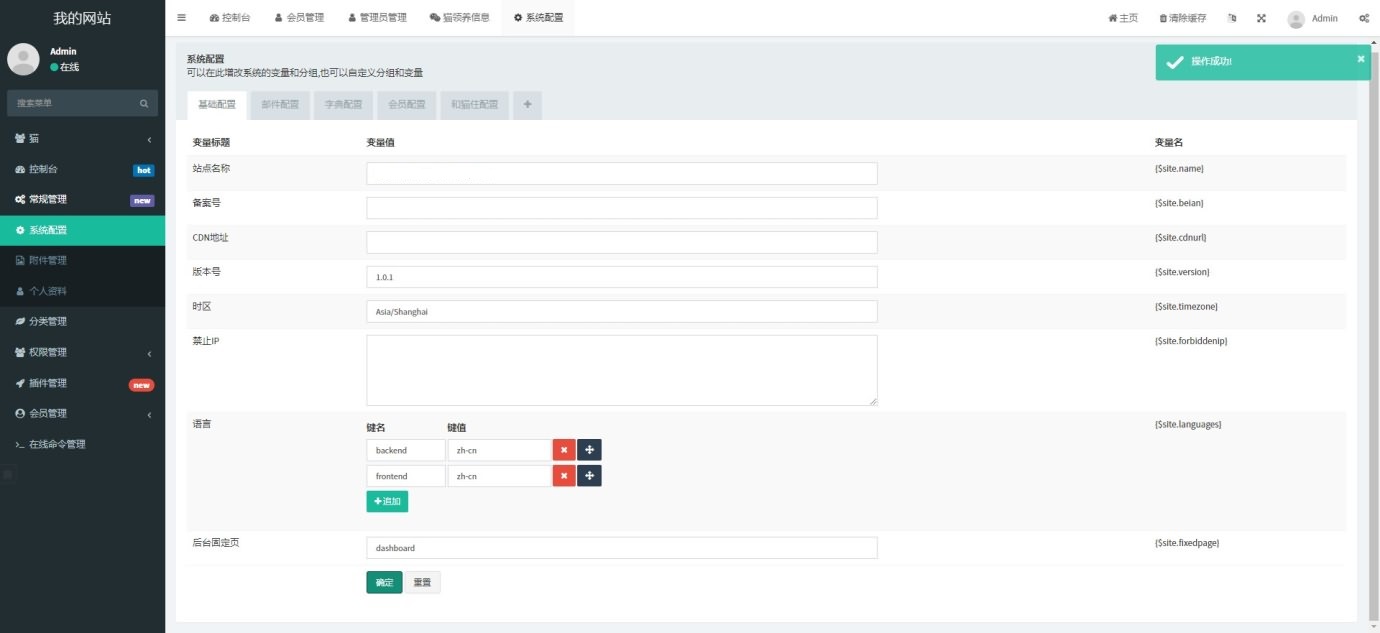Add a new config group with plus tab
This screenshot has width=1380, height=633.
coord(527,105)
